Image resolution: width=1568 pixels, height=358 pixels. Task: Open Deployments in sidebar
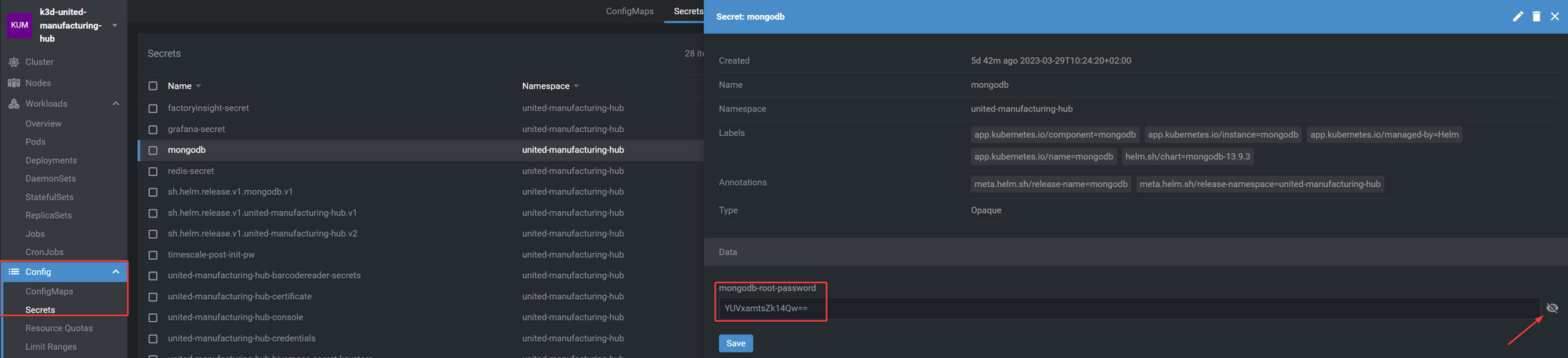(x=51, y=160)
